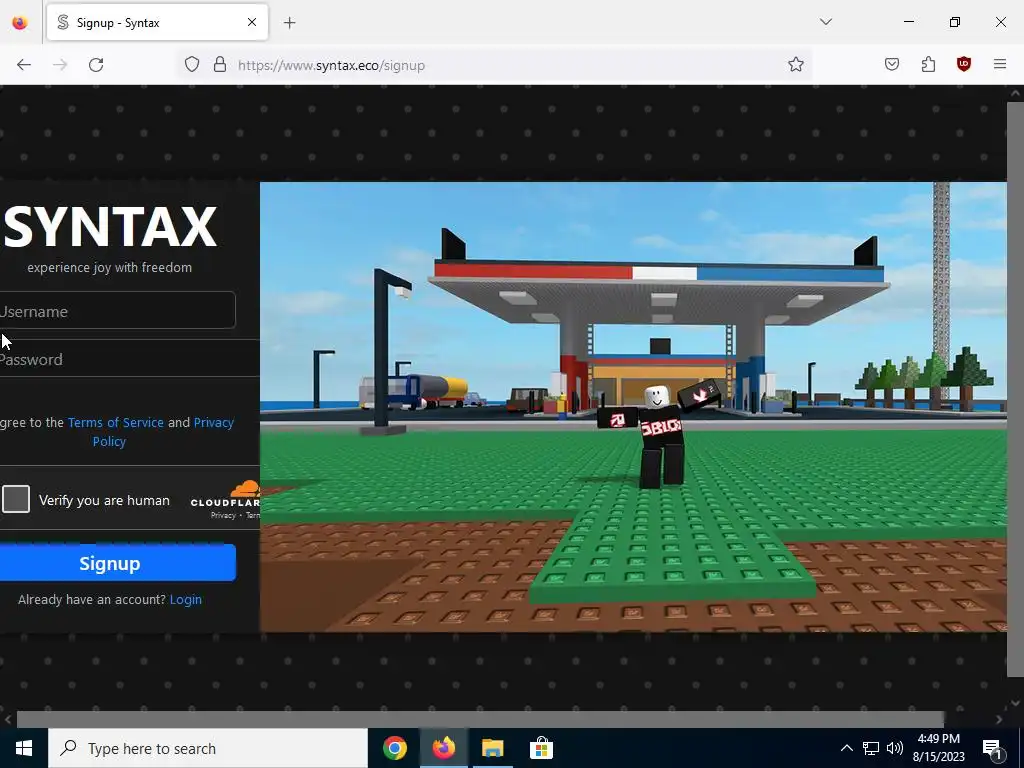Open Microsoft Store from the taskbar
This screenshot has width=1024, height=768.
tap(541, 748)
